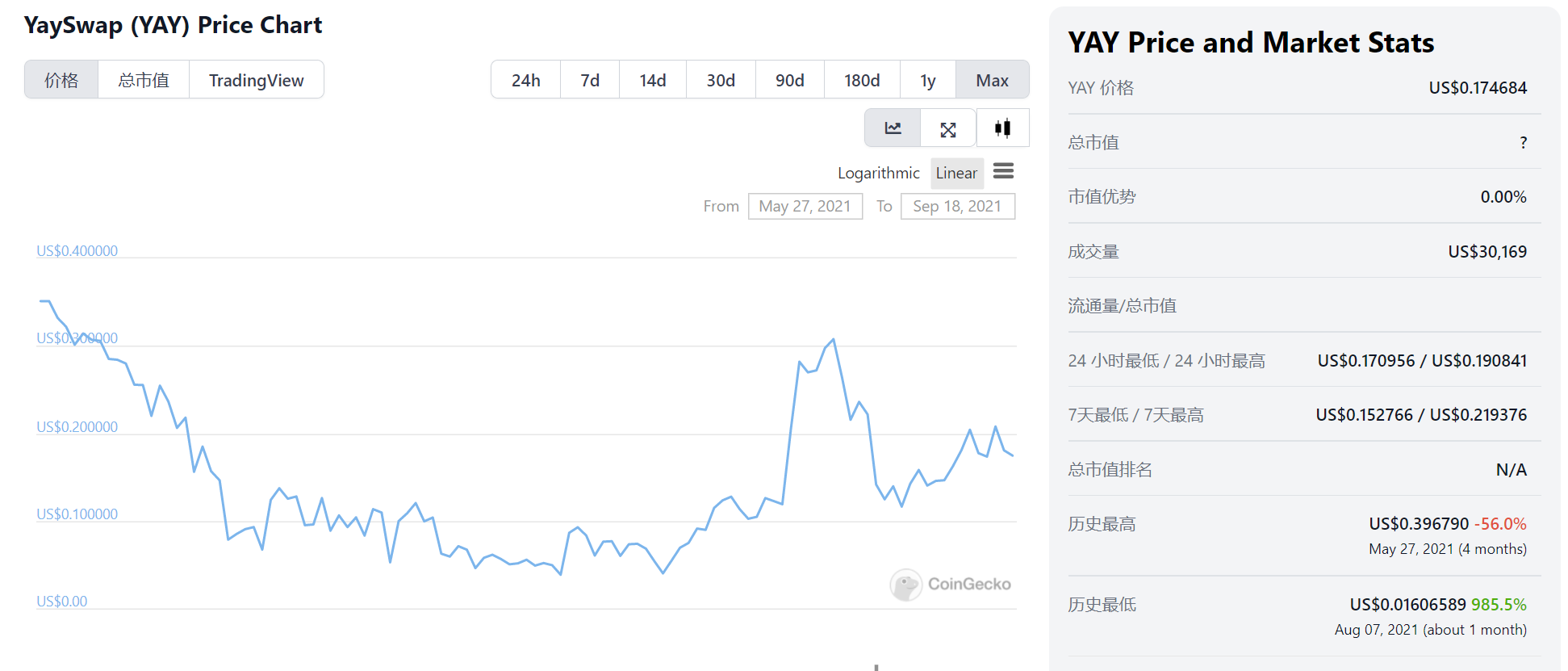
Task: Select the line chart view icon
Action: (893, 128)
